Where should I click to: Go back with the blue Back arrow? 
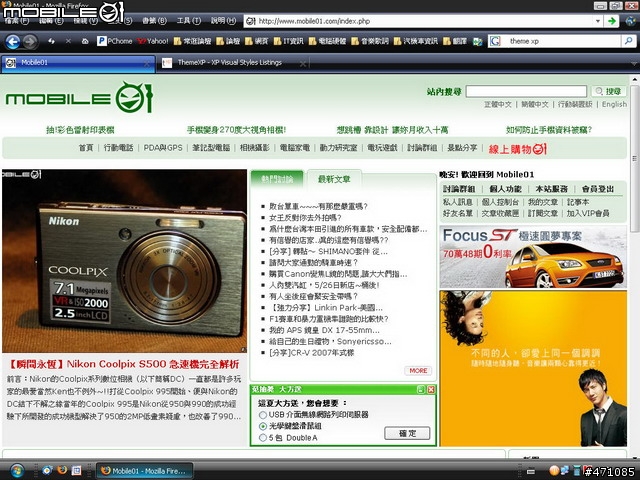coord(13,42)
